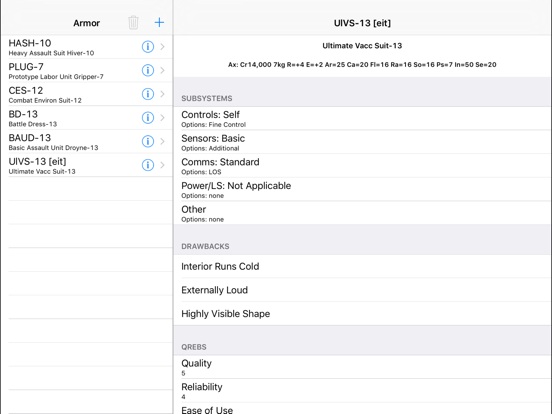Open info icon for BAUD-13
Viewport: 552px width, 414px height.
point(148,141)
